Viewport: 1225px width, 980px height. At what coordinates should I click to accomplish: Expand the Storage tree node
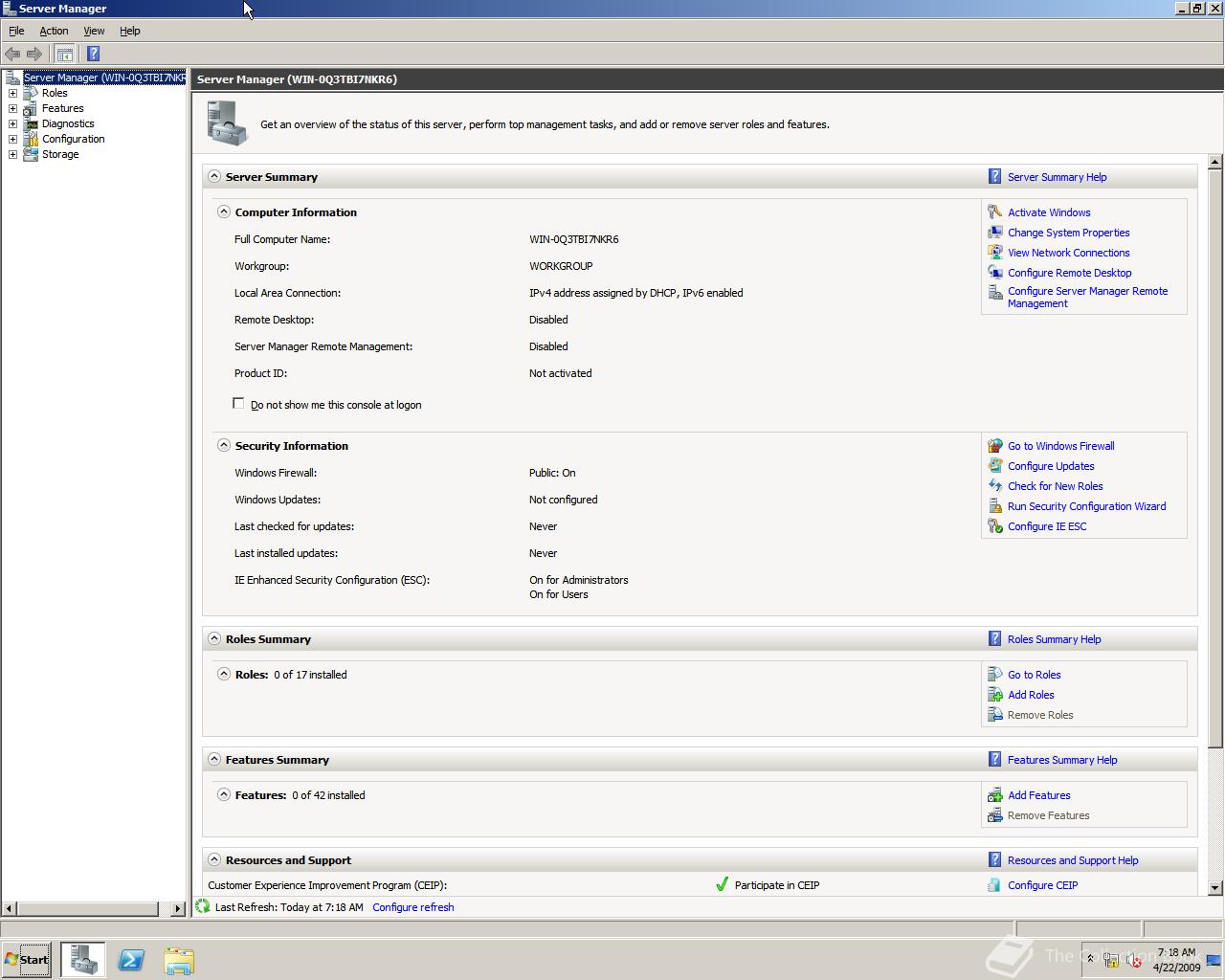12,154
